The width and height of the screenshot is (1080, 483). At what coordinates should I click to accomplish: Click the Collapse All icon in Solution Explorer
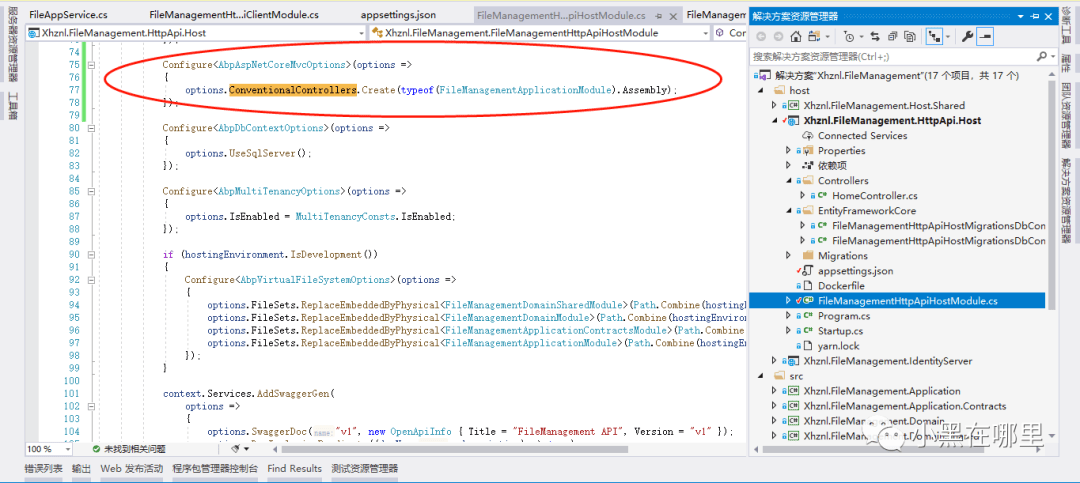(x=895, y=36)
